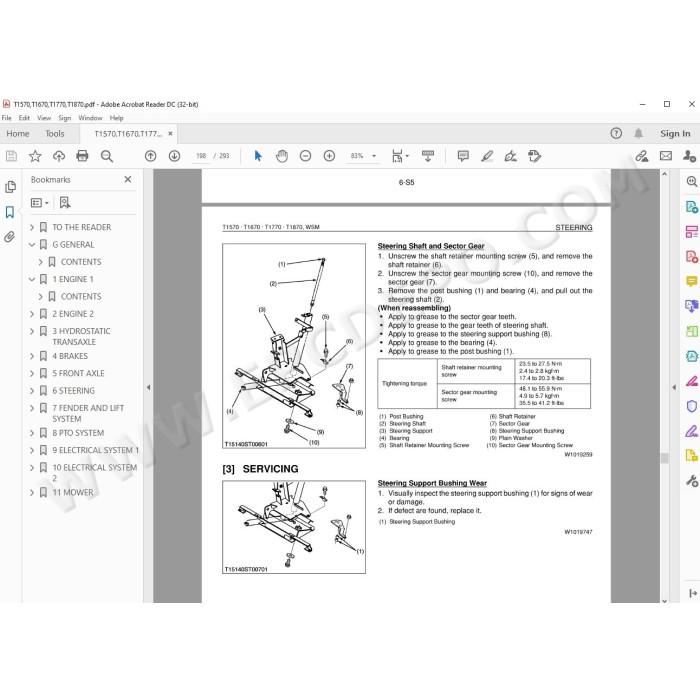700x700 pixels.
Task: Open the Help menu
Action: 117,118
